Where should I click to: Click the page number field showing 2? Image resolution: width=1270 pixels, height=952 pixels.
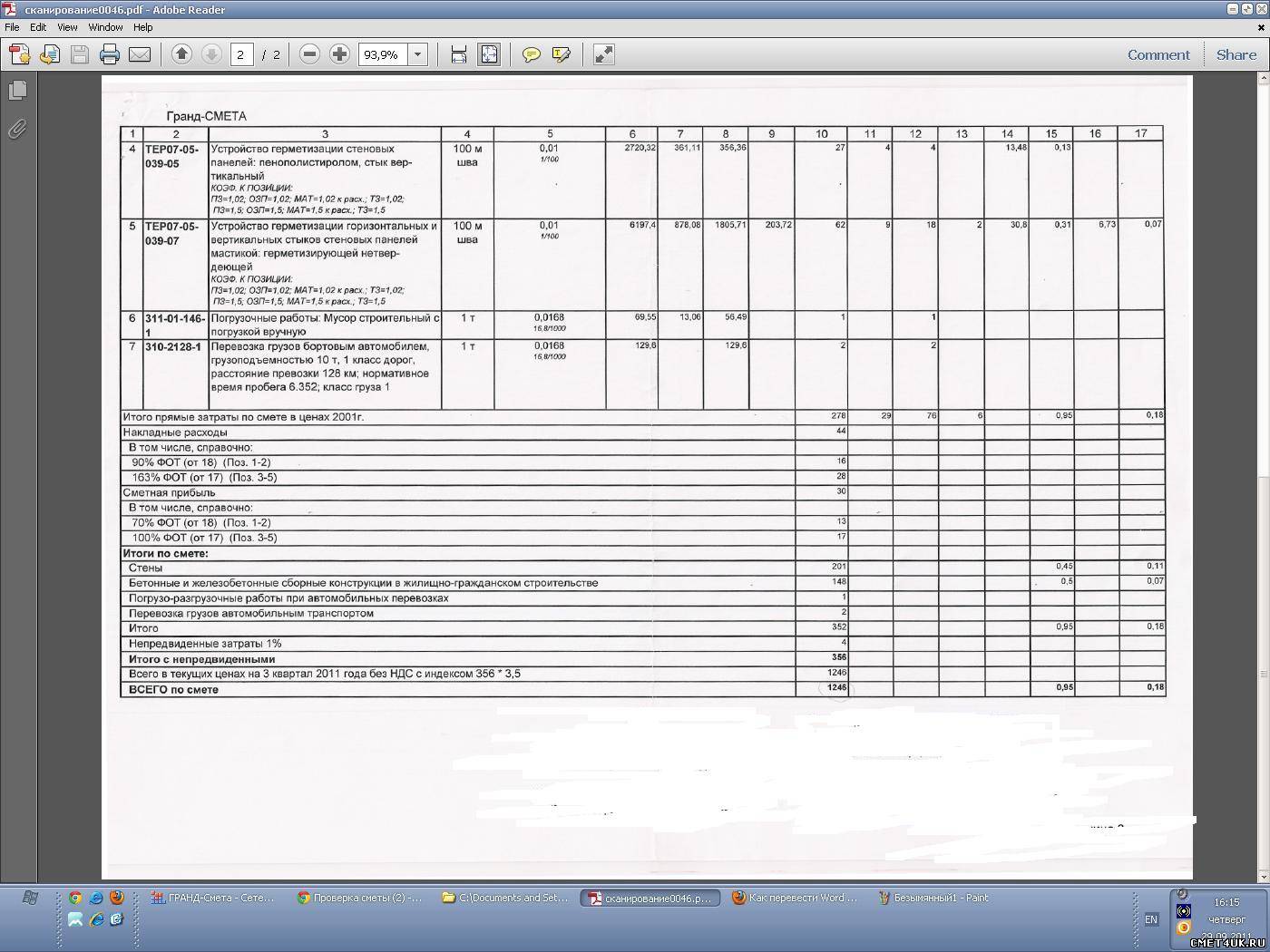pos(241,54)
